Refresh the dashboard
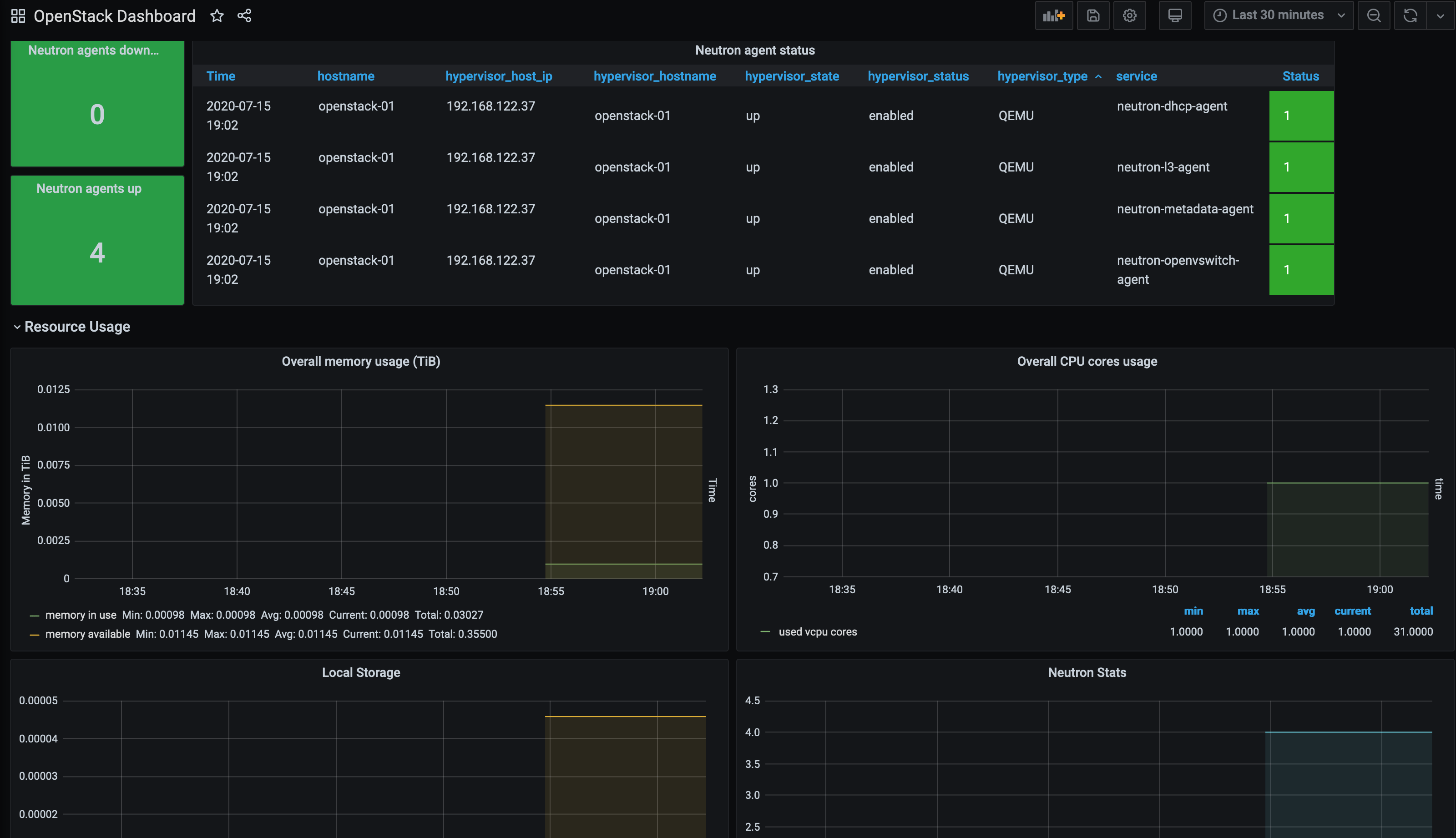This screenshot has width=1456, height=838. pyautogui.click(x=1410, y=15)
